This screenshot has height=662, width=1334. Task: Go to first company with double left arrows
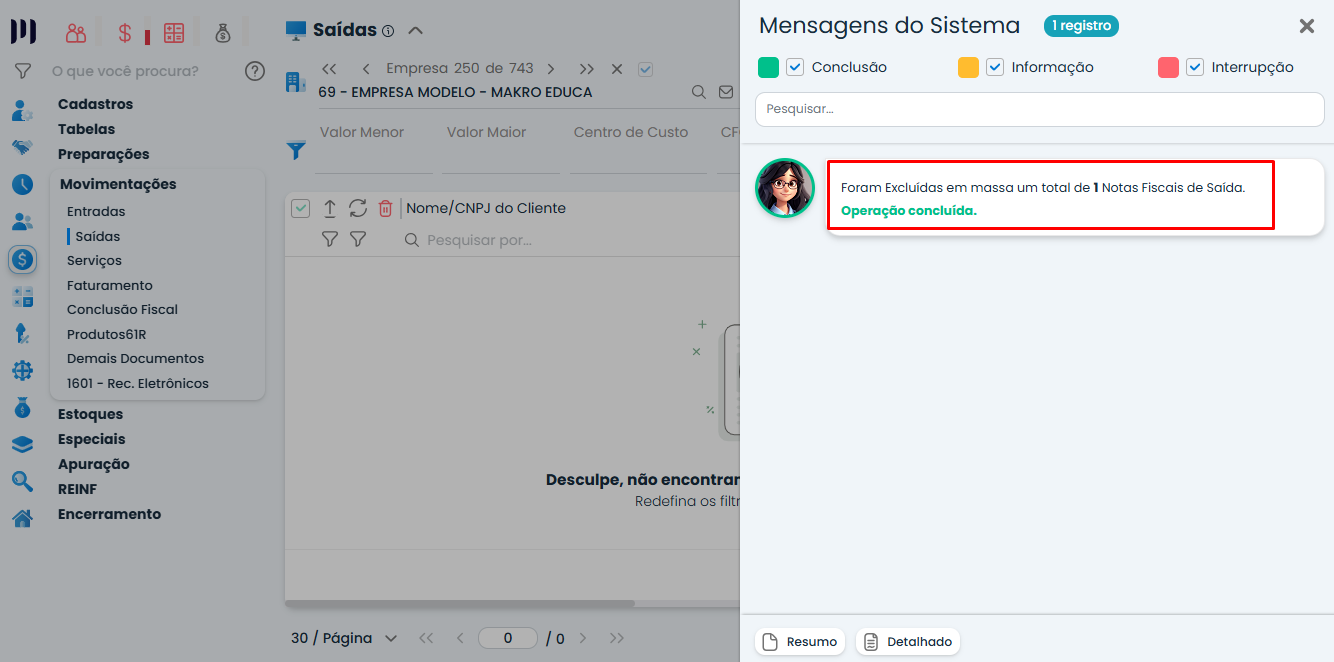click(329, 69)
